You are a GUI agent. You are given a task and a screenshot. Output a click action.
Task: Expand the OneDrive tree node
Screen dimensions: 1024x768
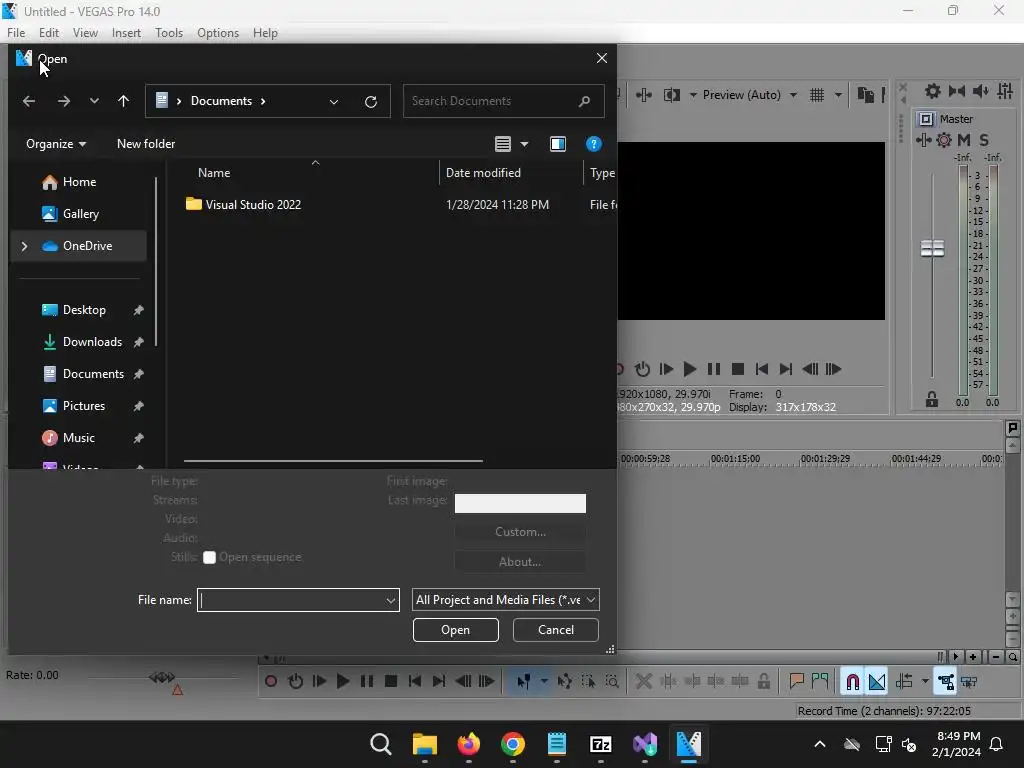[24, 246]
